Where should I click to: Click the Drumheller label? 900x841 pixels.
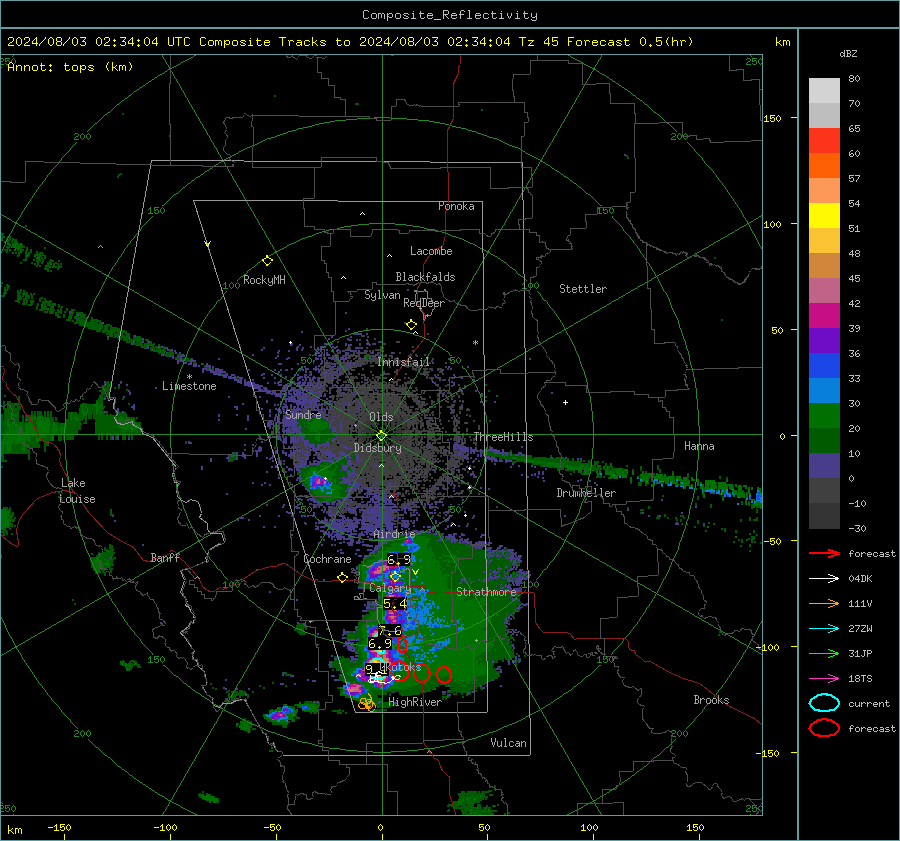tap(586, 493)
